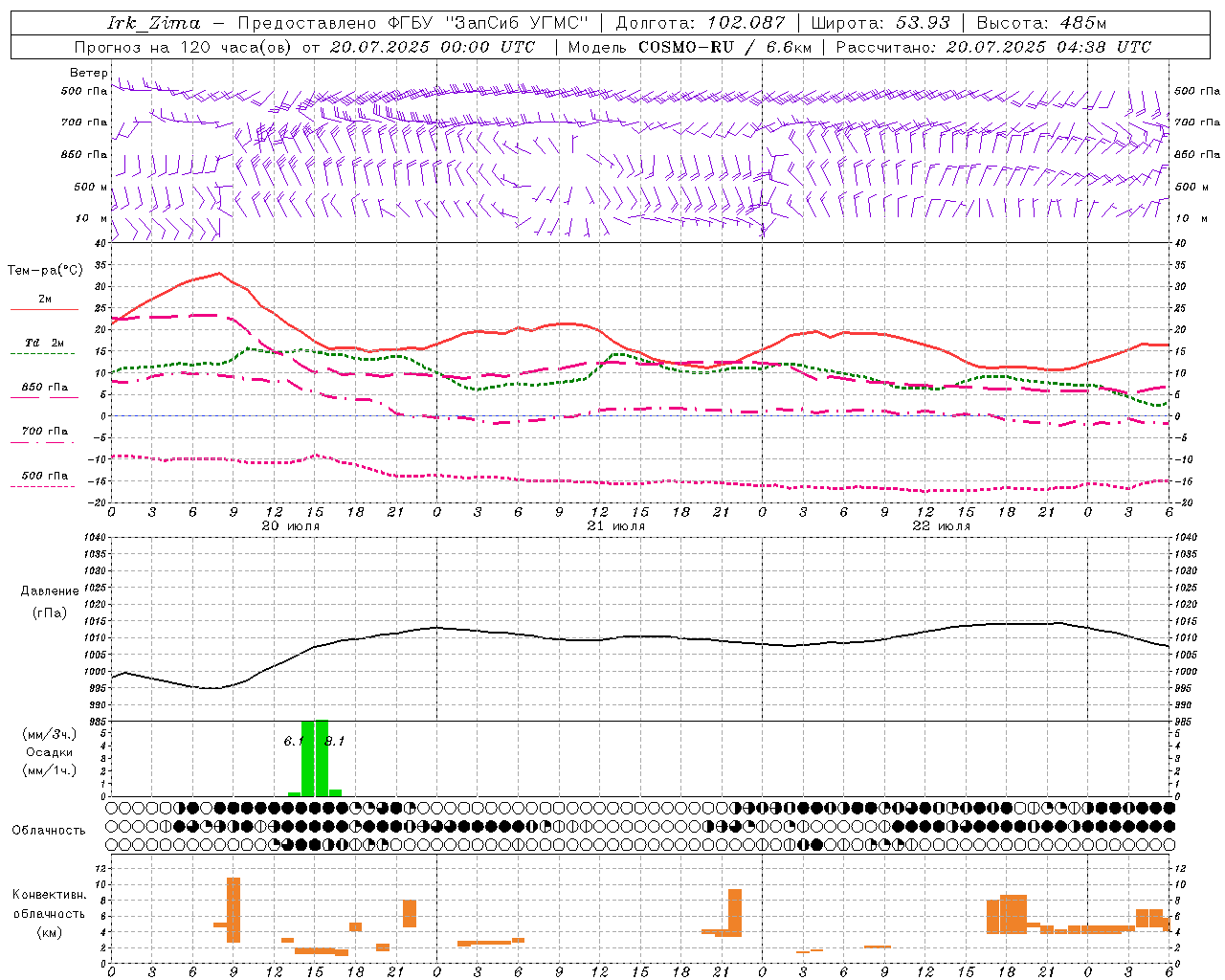Click the 500 м wind level label on left

(91, 188)
